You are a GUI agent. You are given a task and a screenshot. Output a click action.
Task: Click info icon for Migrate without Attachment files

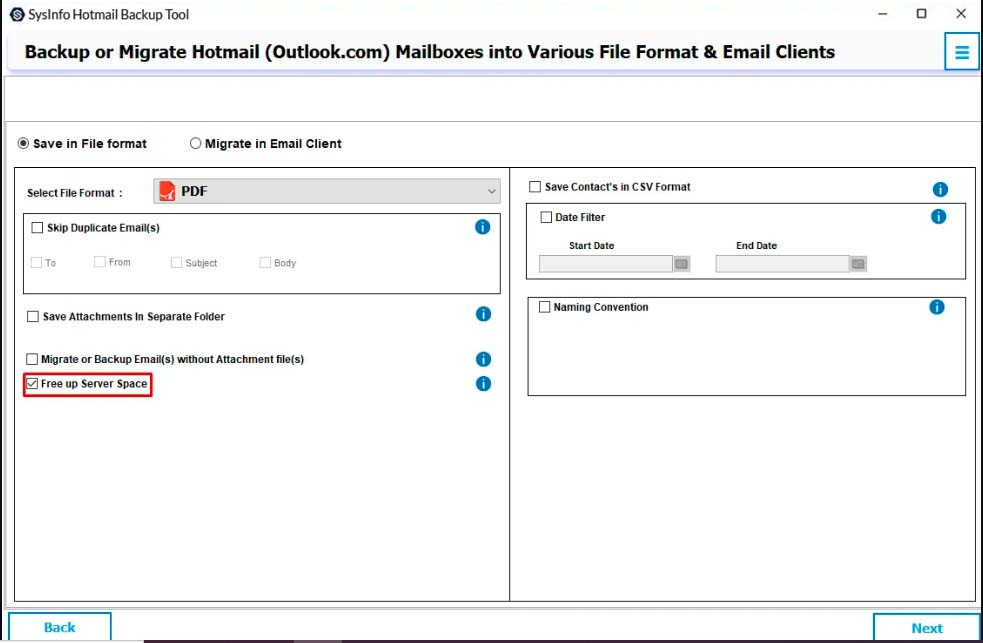pyautogui.click(x=483, y=359)
